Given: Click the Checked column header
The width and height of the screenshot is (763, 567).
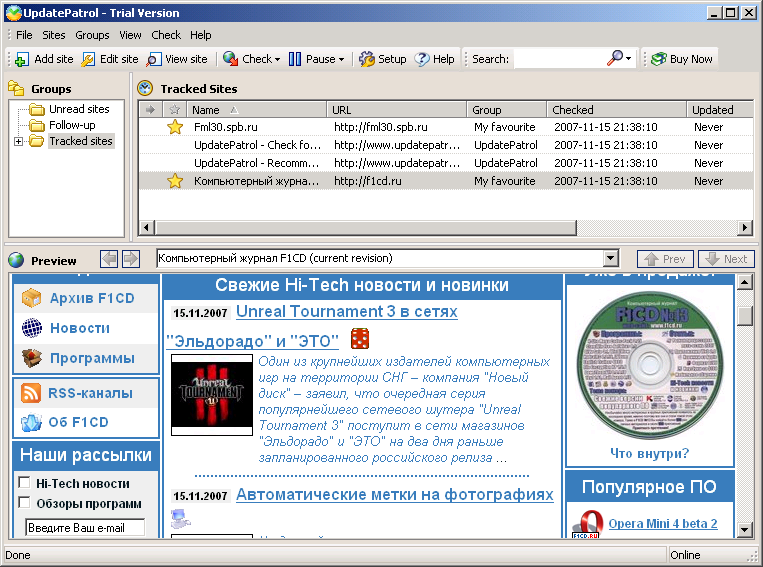Looking at the screenshot, I should (616, 110).
